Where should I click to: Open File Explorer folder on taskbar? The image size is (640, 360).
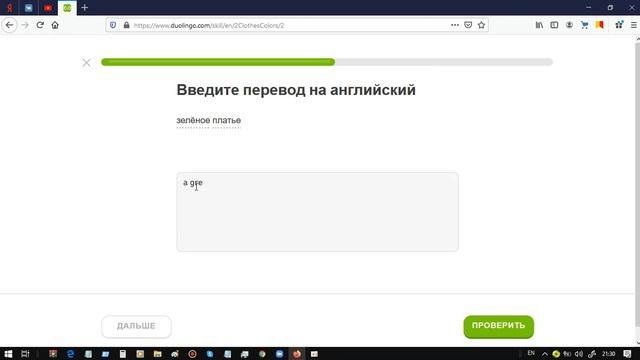click(158, 354)
